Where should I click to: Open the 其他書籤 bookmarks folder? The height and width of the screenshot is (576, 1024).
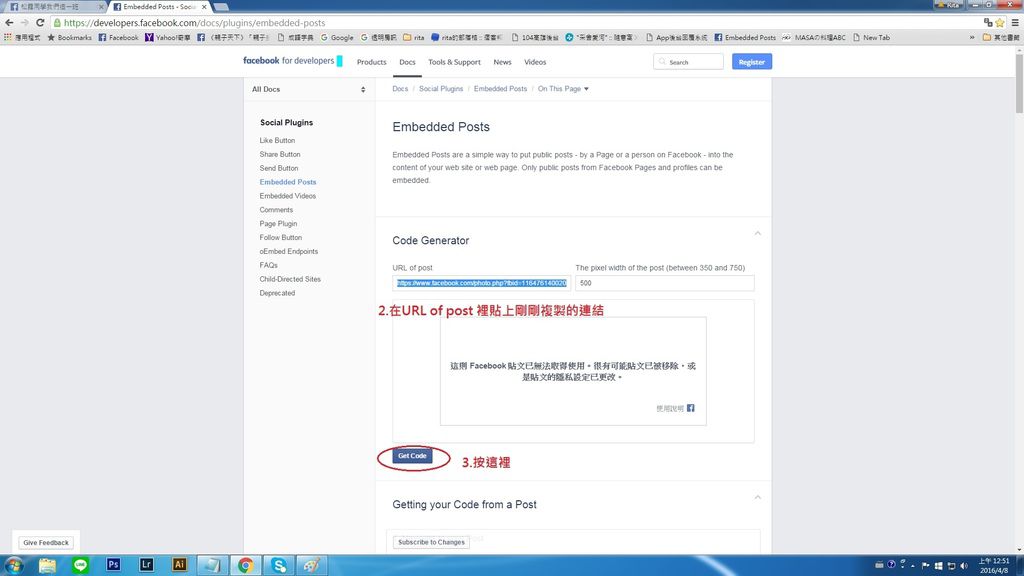tap(1001, 37)
